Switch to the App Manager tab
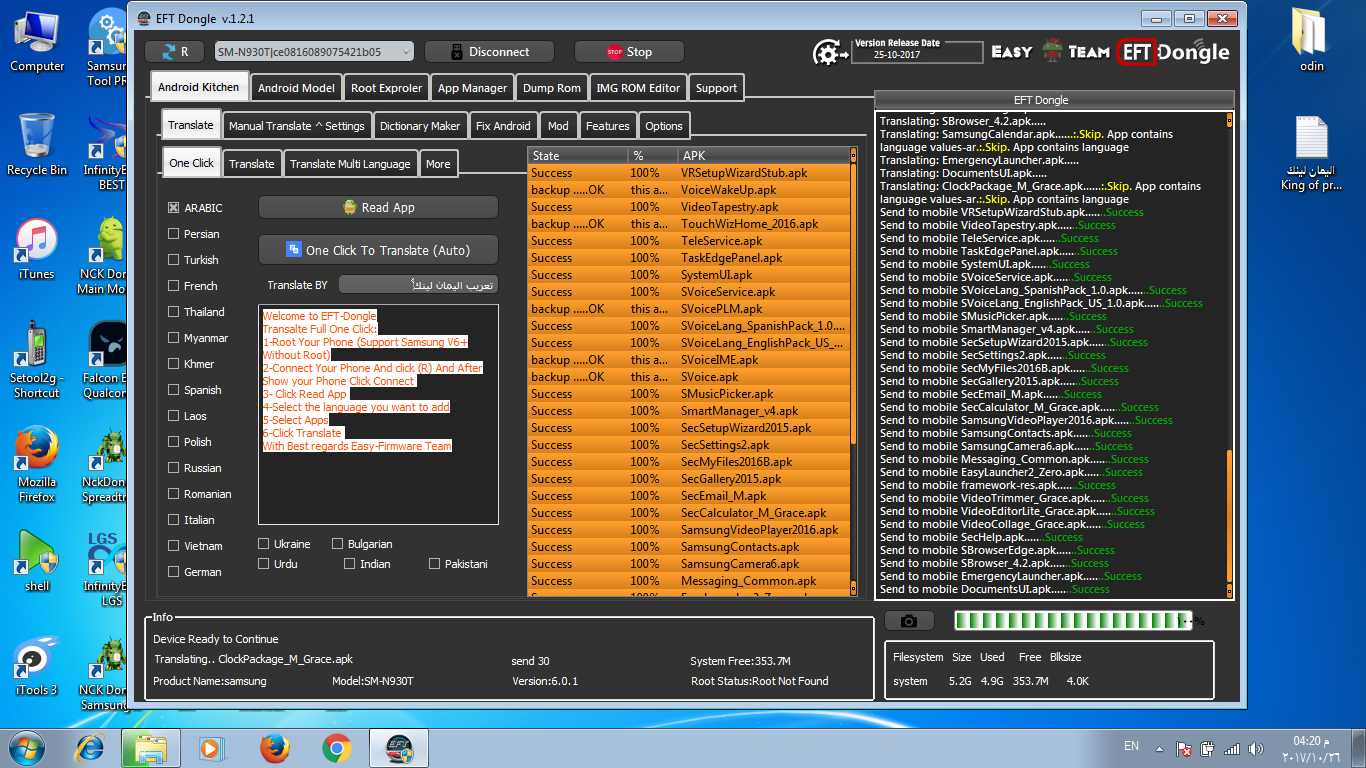Viewport: 1366px width, 768px height. pos(474,88)
